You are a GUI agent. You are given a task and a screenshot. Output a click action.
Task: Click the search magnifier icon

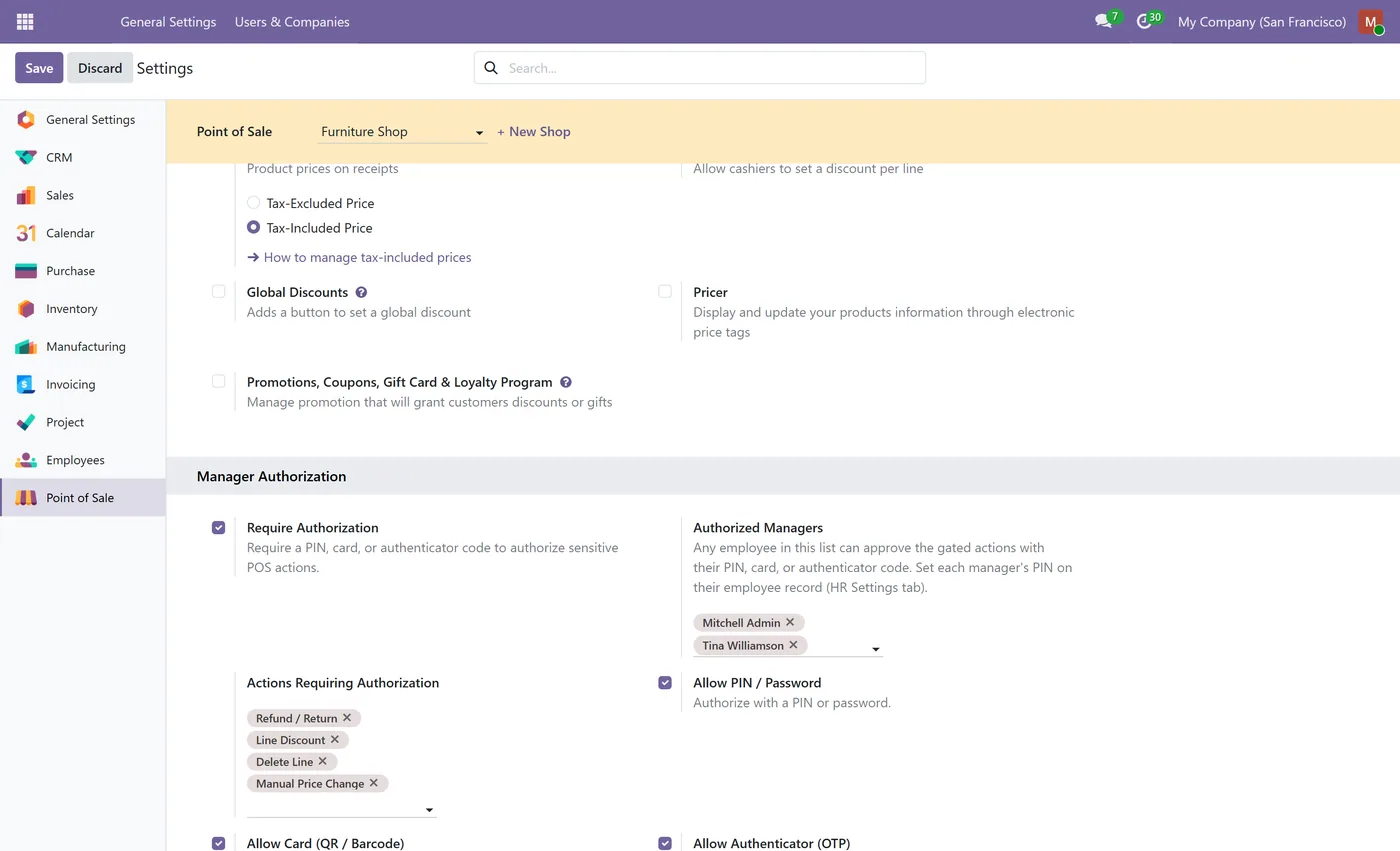tap(491, 68)
